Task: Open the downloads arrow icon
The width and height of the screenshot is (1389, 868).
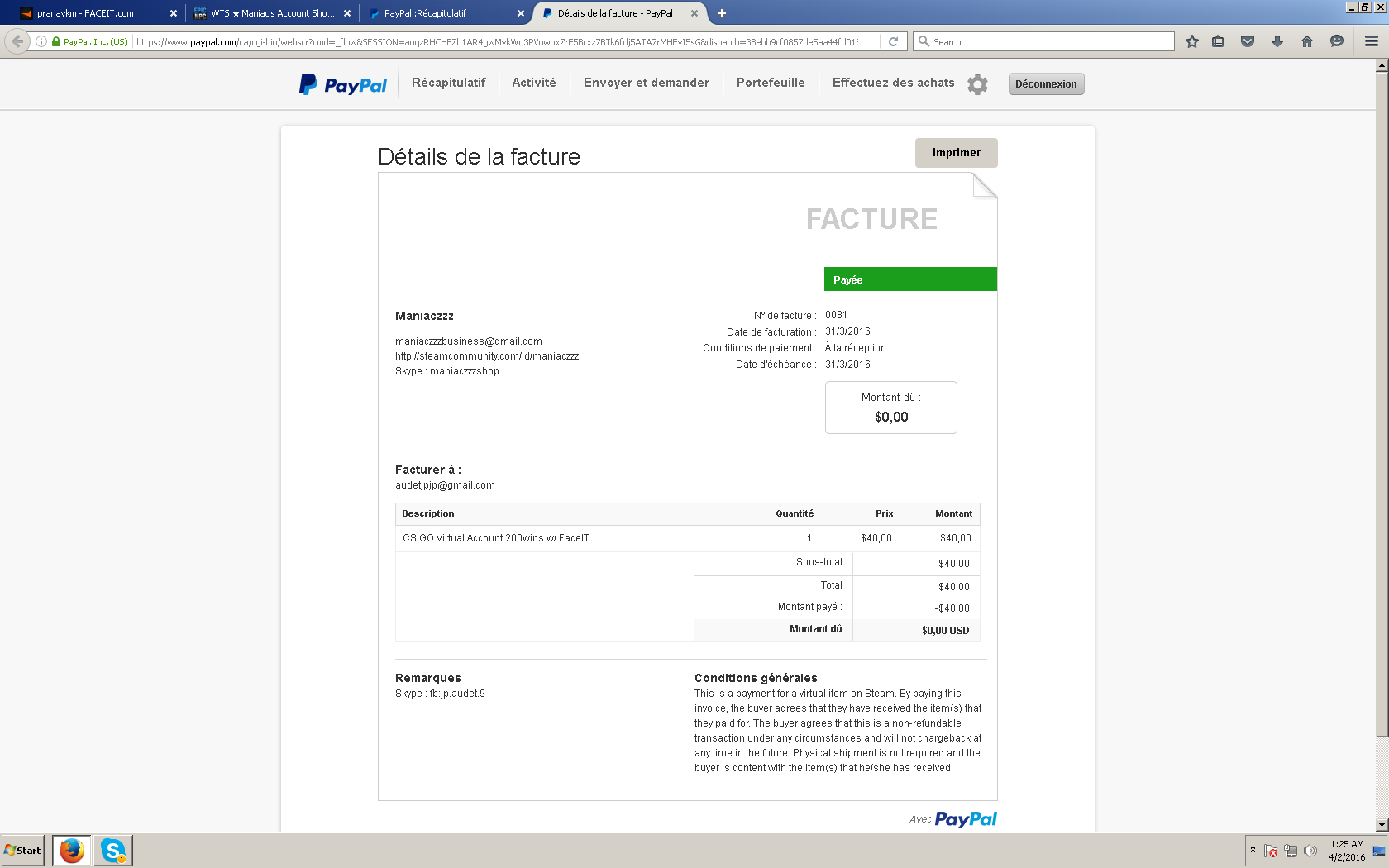Action: (x=1277, y=41)
